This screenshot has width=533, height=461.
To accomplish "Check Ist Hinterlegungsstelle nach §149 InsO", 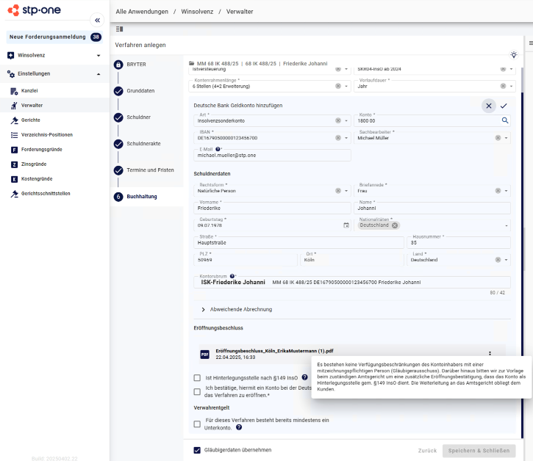I will (x=197, y=378).
